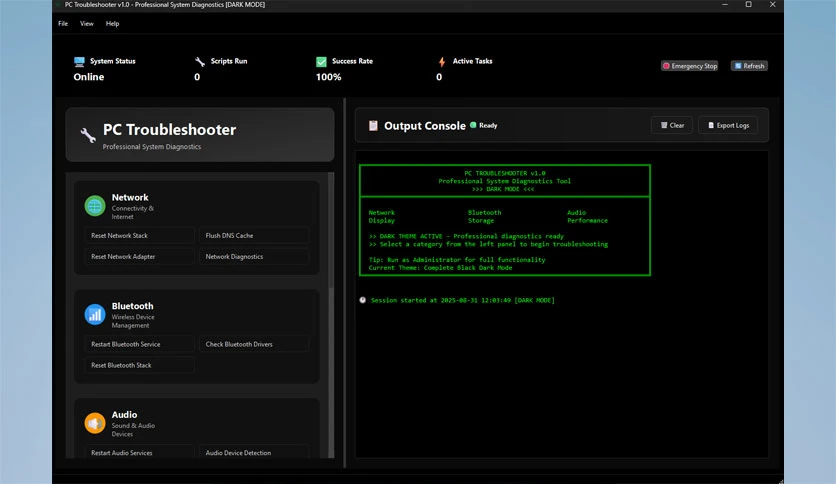Click 'Current Theme: Complete Black Dark Mode' line
Viewport: 836px width, 484px height.
440,268
